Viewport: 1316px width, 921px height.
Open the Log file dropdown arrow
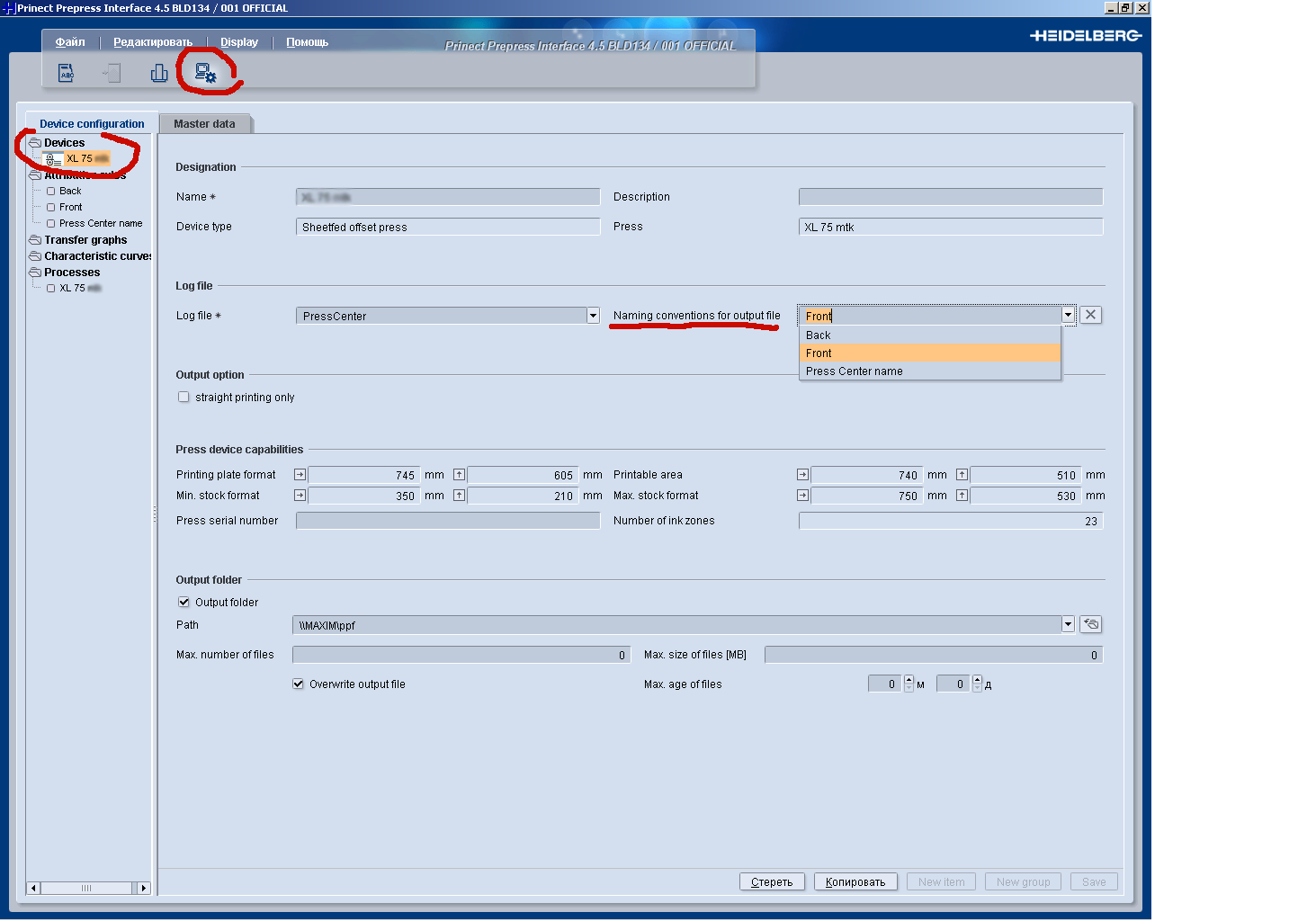point(593,316)
